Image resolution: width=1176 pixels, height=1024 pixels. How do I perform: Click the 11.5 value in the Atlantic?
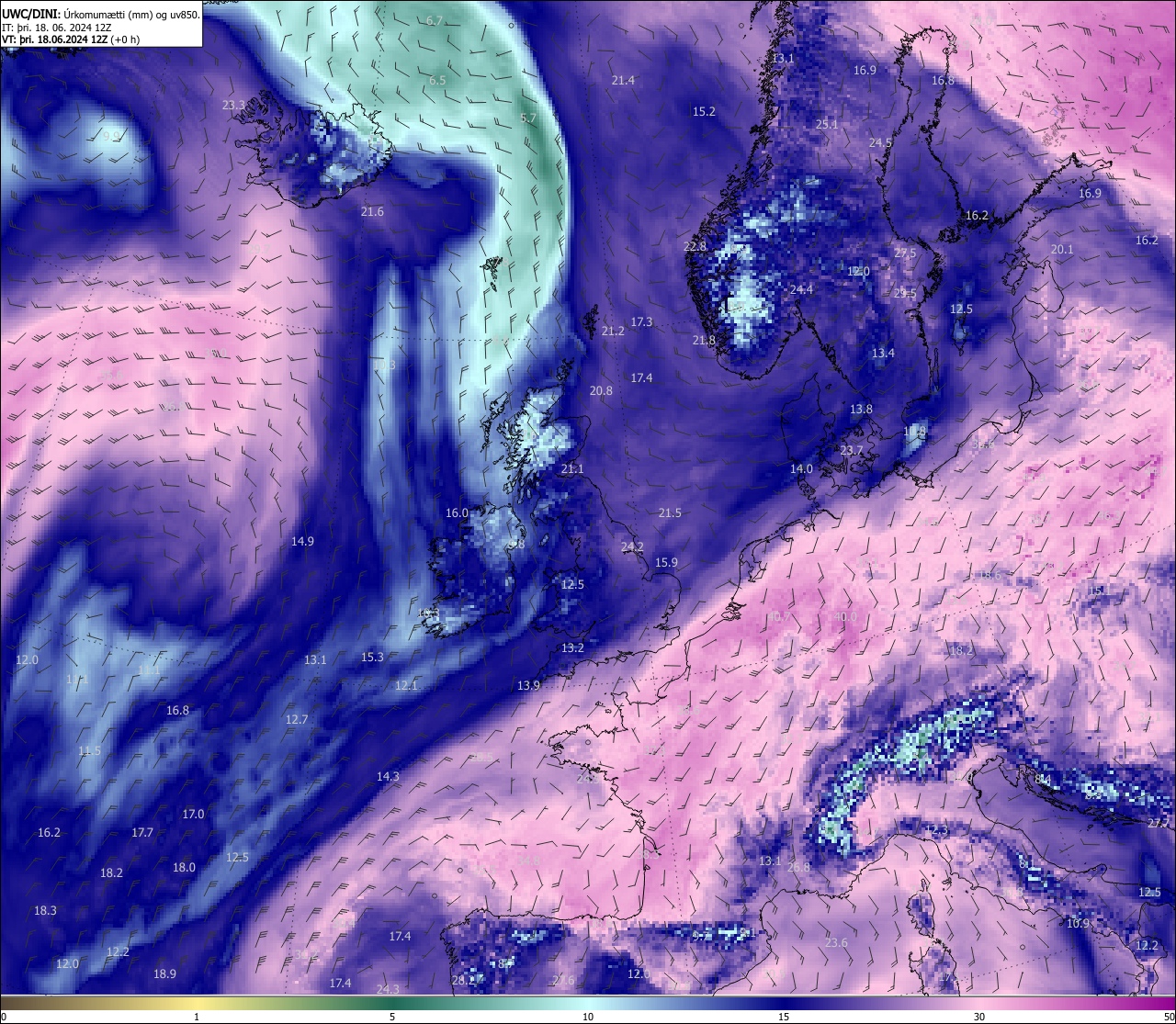click(89, 751)
